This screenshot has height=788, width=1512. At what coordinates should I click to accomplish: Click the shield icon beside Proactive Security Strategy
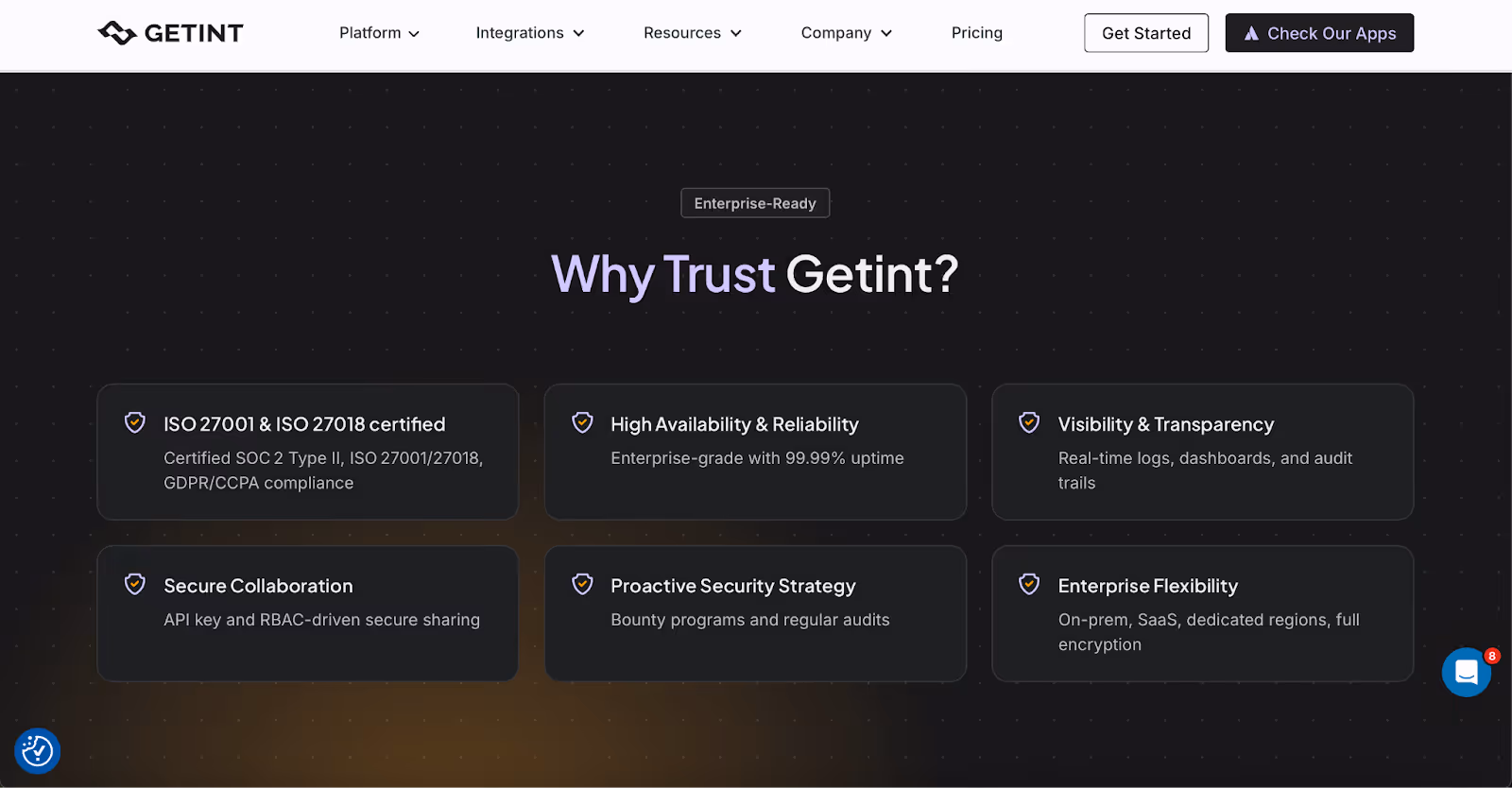tap(583, 584)
